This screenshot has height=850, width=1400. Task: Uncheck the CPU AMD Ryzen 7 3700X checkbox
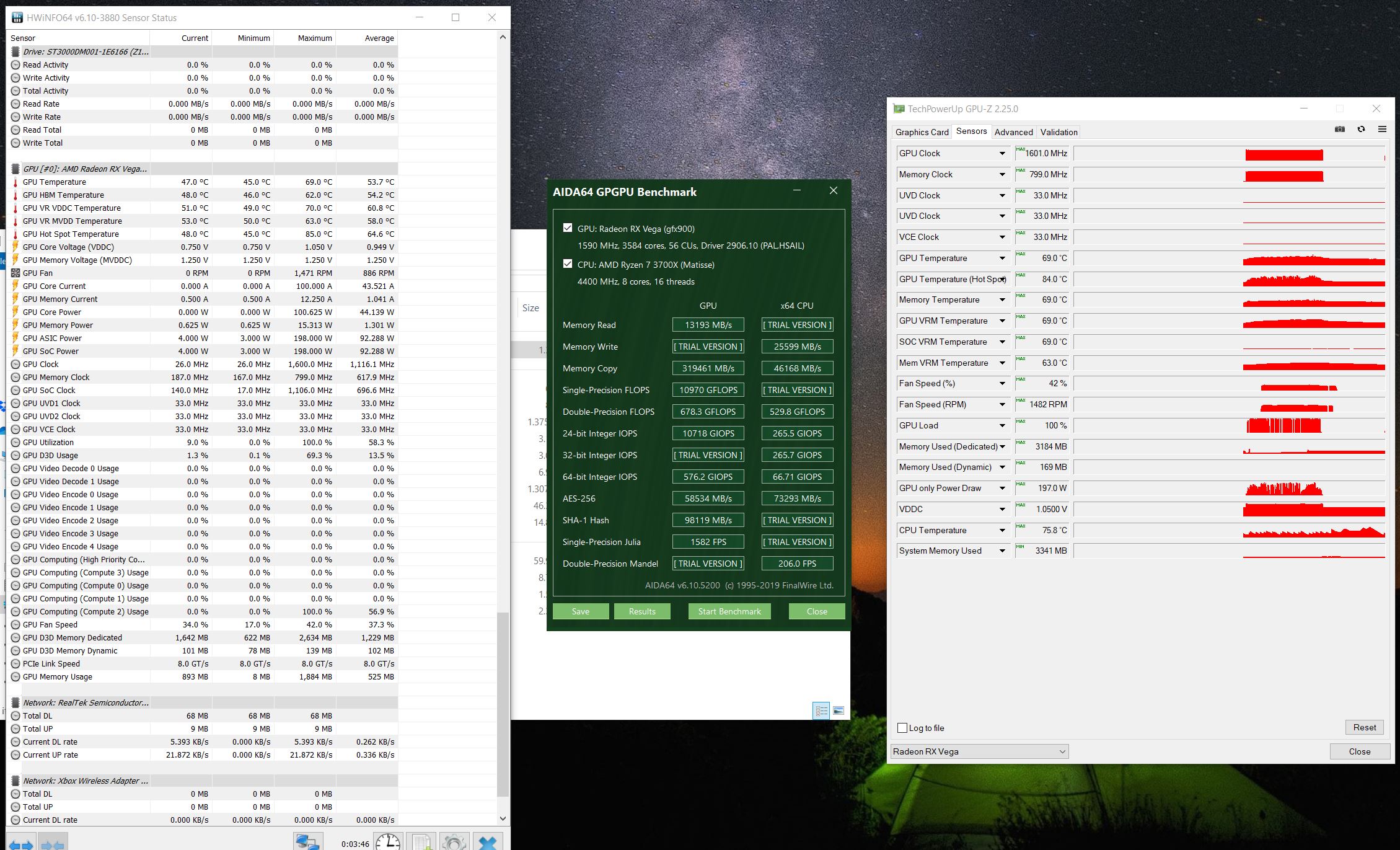coord(568,264)
